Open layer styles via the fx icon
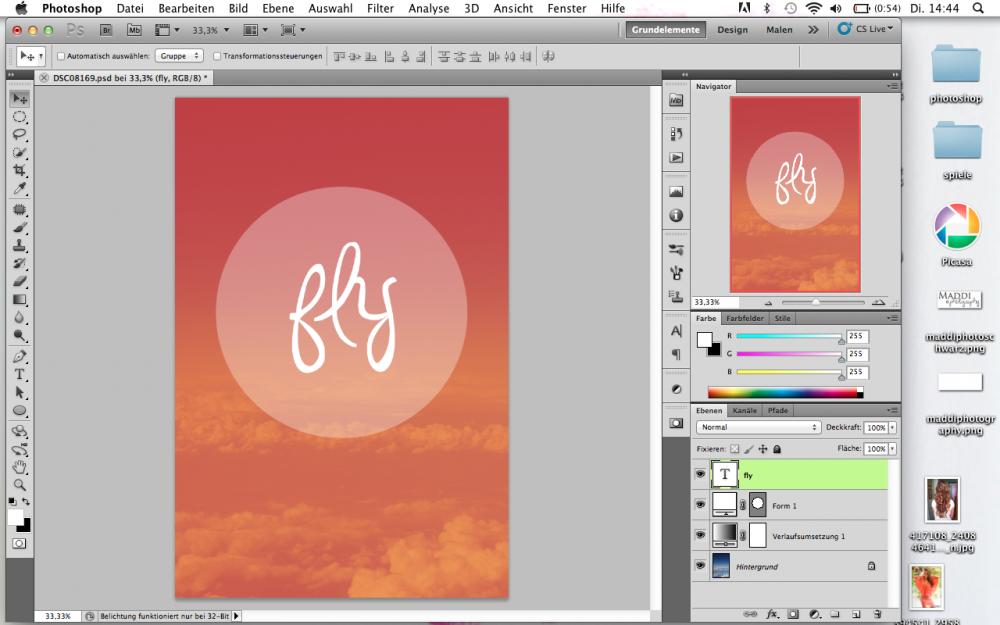 tap(772, 614)
